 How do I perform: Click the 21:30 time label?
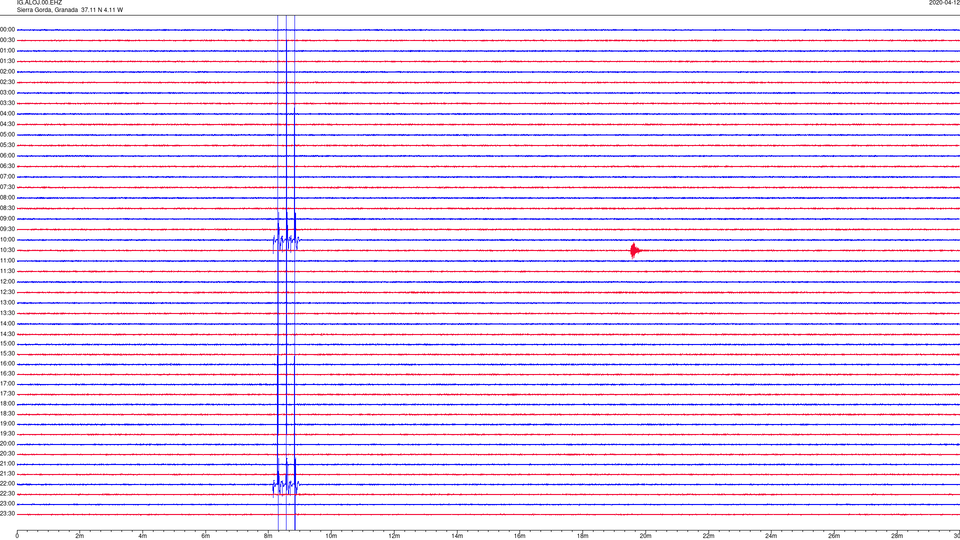pyautogui.click(x=7, y=474)
